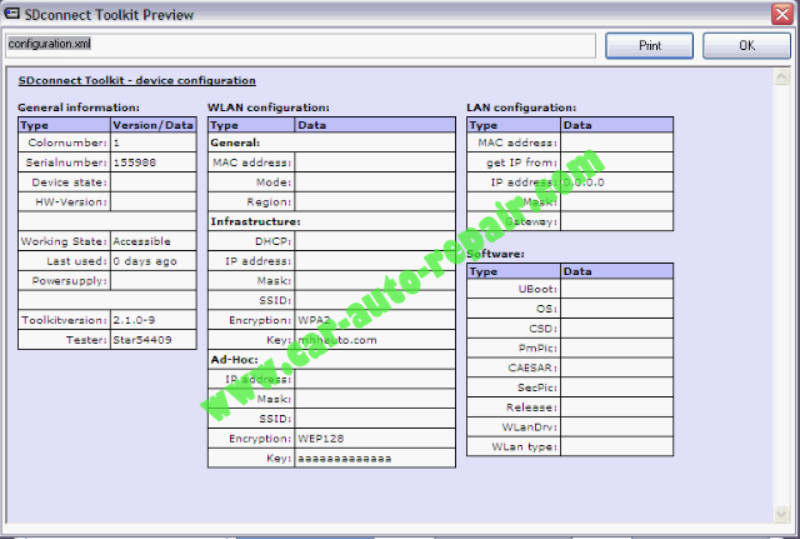Select the OS software row label
Image resolution: width=800 pixels, height=539 pixels.
pos(546,309)
